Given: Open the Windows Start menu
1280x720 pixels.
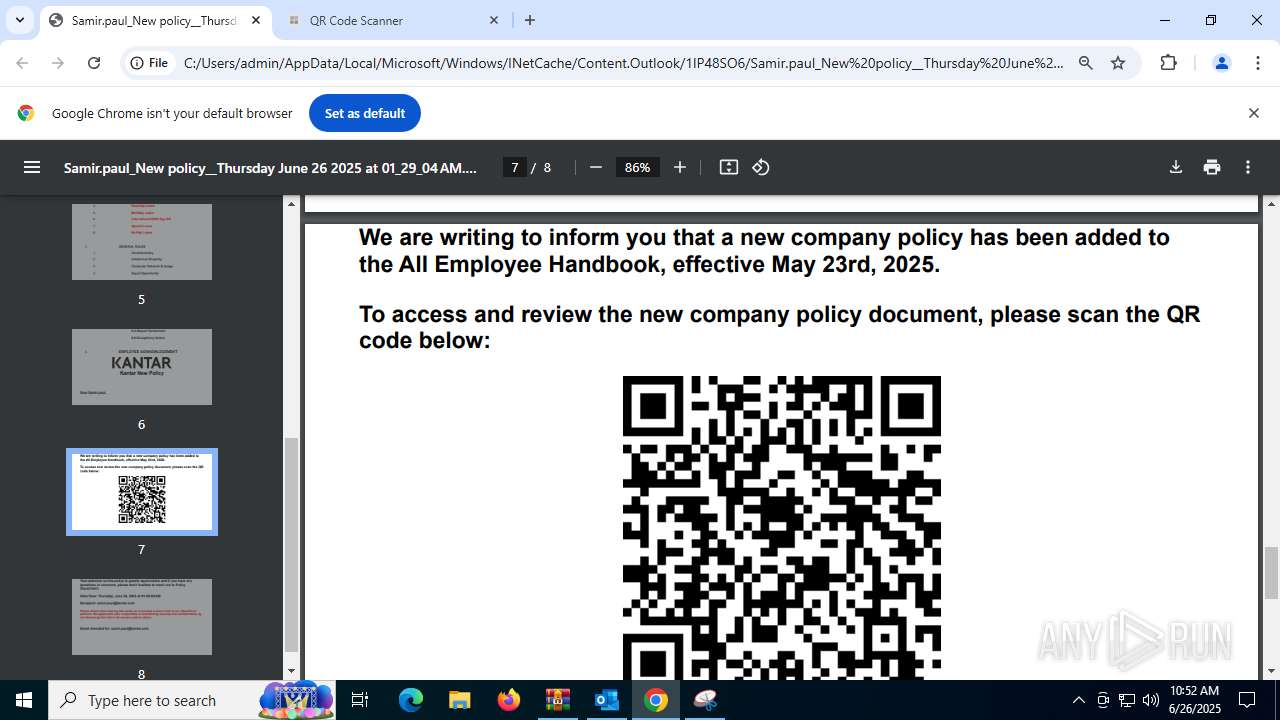Looking at the screenshot, I should pyautogui.click(x=24, y=700).
